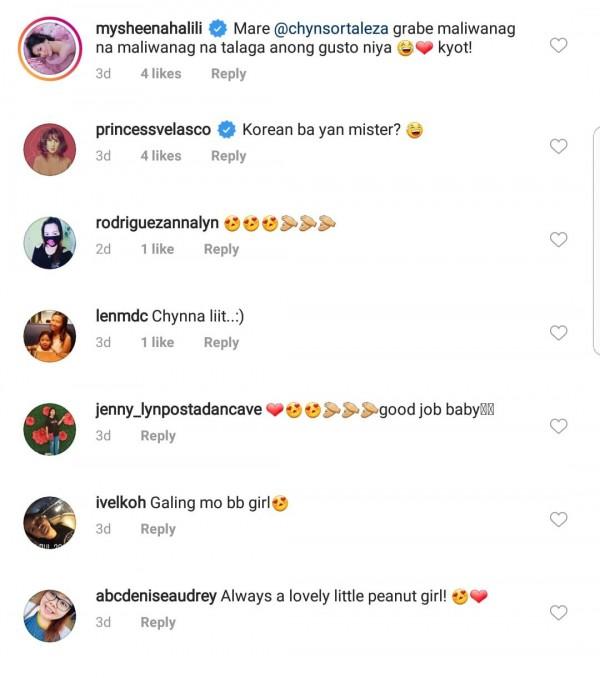
Task: Like rodriguezannalyn's emoji comment
Action: click(x=559, y=239)
